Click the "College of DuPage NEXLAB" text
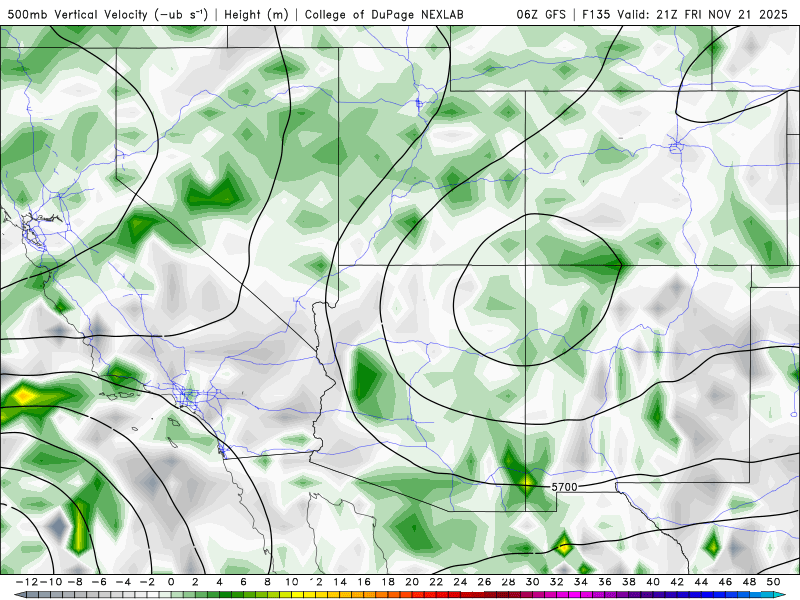 point(384,14)
